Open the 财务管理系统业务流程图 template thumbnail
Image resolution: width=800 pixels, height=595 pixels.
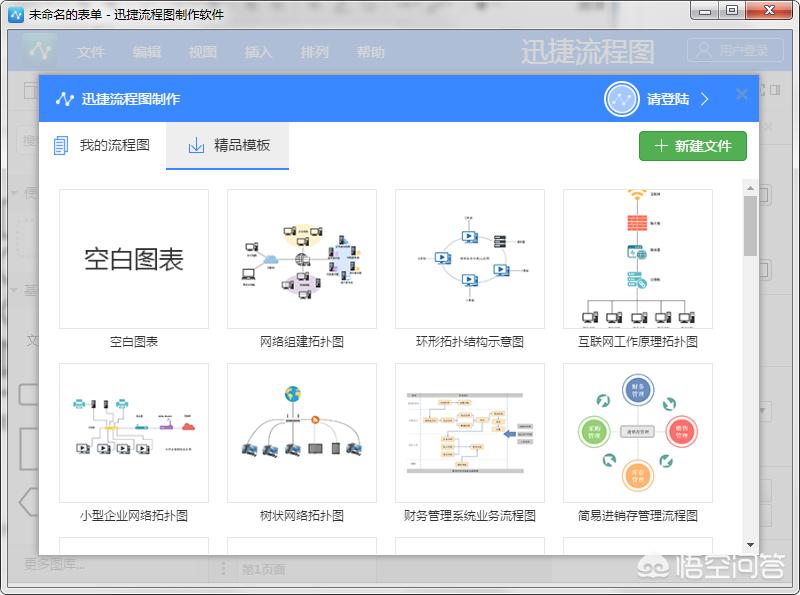pyautogui.click(x=469, y=433)
